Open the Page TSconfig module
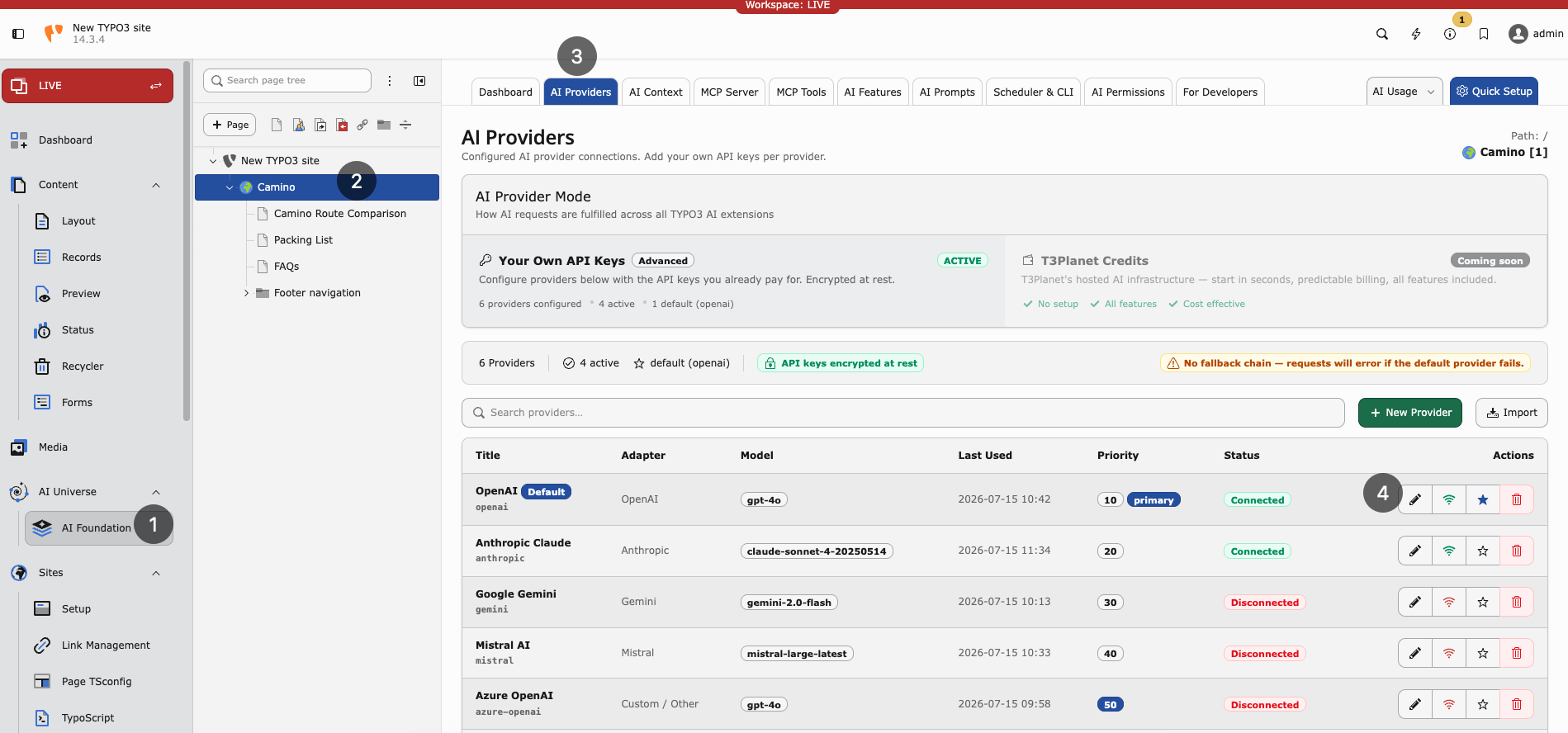This screenshot has width=1568, height=733. coord(99,682)
